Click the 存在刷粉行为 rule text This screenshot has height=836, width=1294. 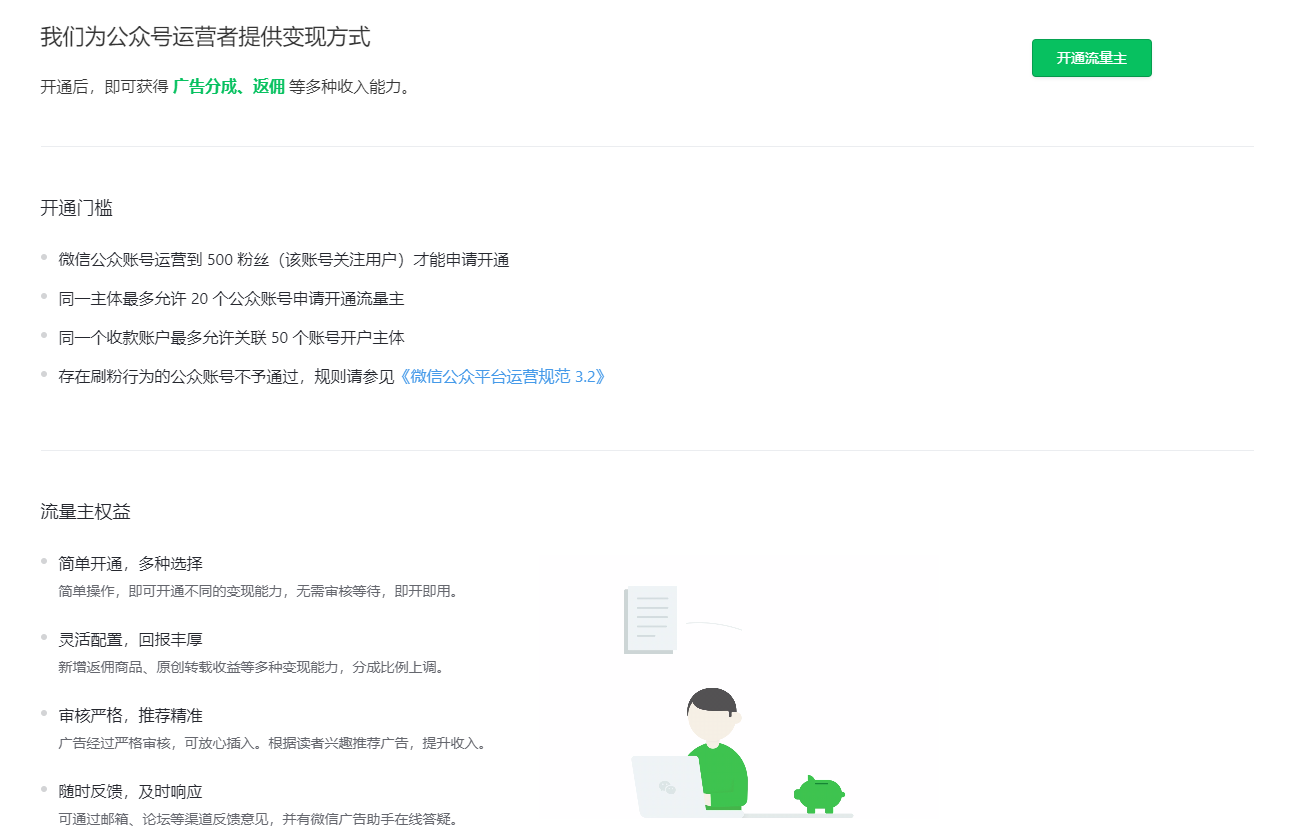pyautogui.click(x=226, y=377)
